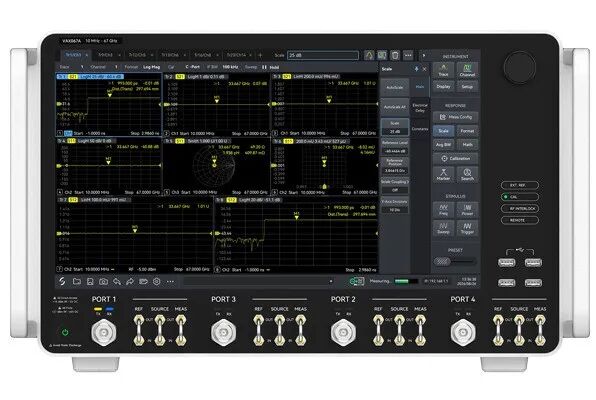Switch to the second sheet tab
The height and width of the screenshot is (400, 596).
coord(106,55)
